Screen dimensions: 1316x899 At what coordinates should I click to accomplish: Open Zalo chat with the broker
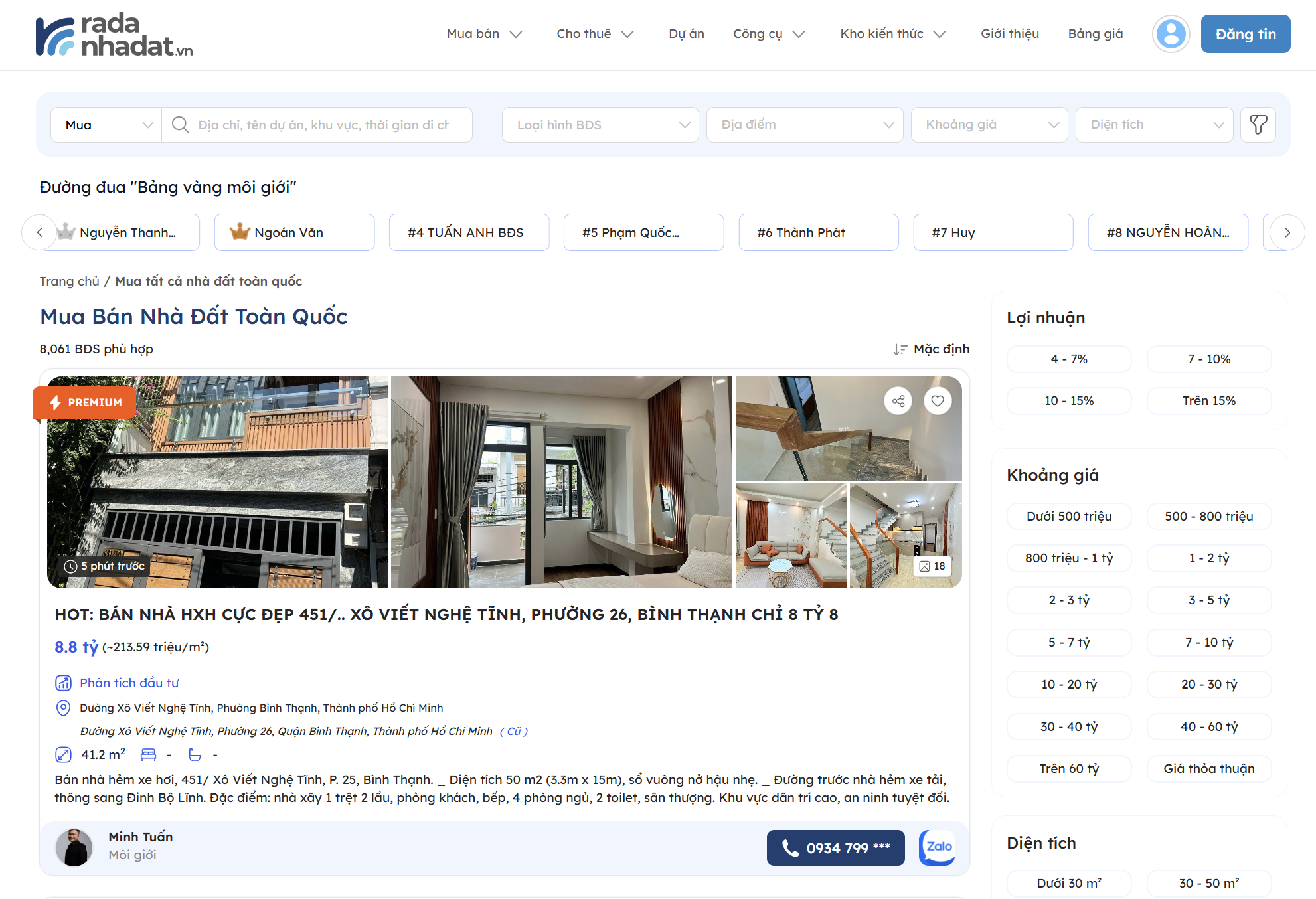(938, 847)
